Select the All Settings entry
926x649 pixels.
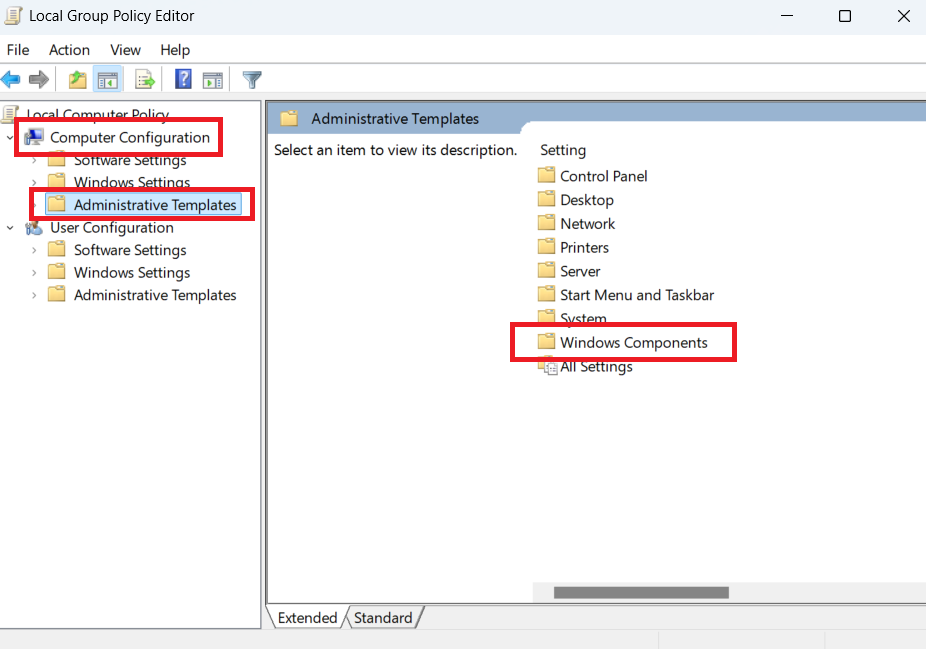tap(596, 367)
